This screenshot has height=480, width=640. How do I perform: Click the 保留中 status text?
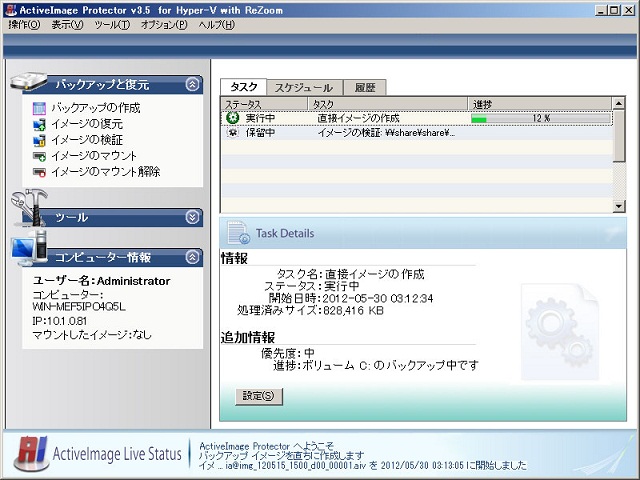coord(260,133)
